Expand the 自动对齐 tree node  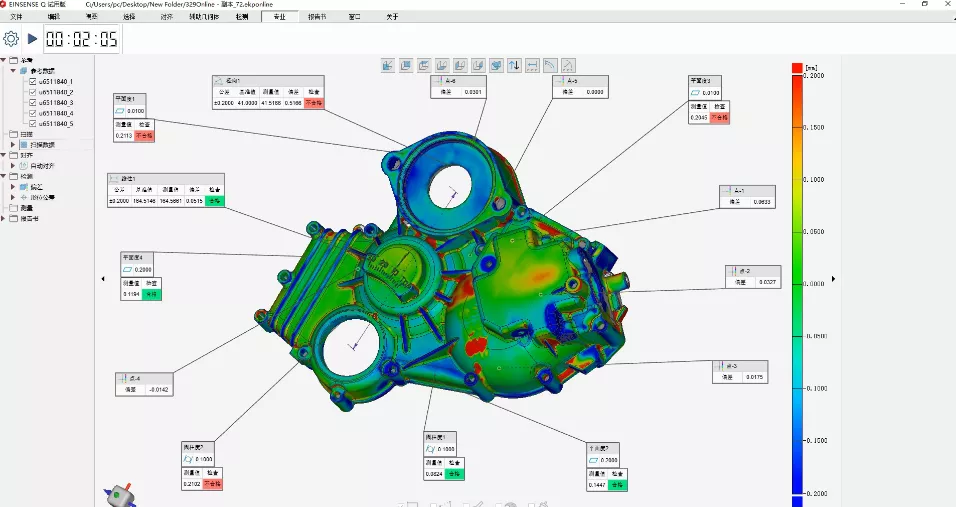pos(13,166)
